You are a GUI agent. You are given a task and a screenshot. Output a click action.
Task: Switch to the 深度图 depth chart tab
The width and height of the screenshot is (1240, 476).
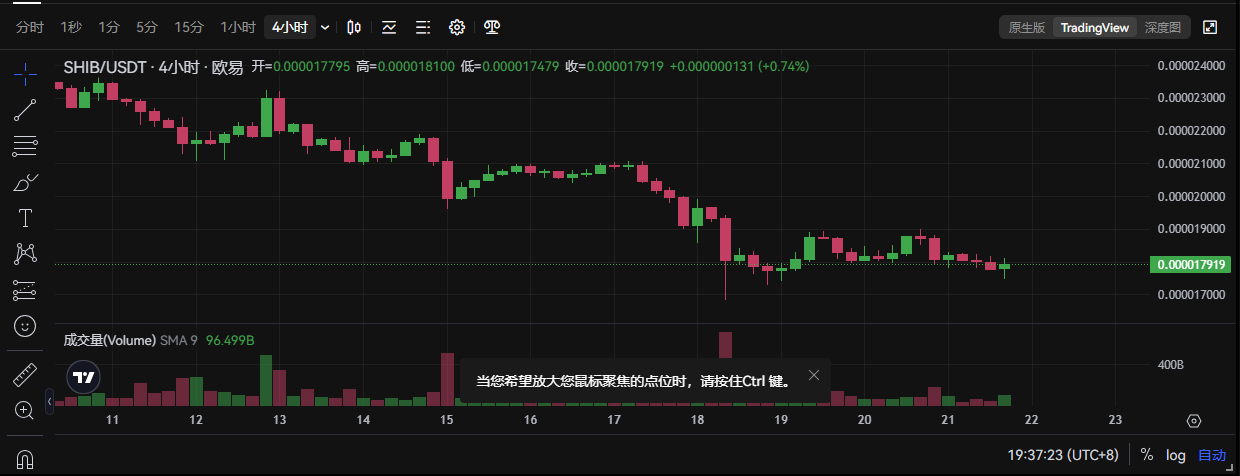[1162, 27]
